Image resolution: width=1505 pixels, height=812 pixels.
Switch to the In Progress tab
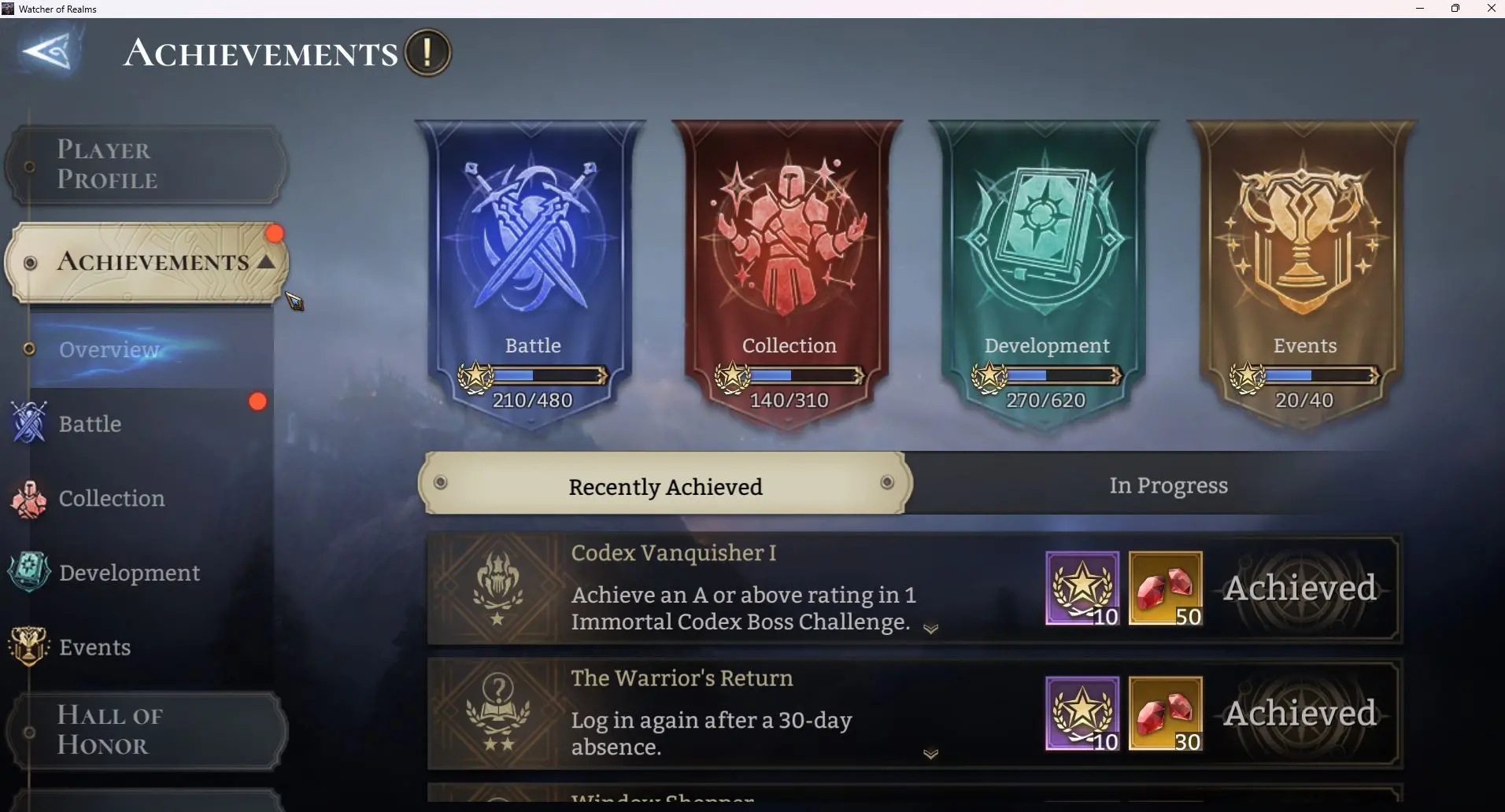pos(1168,485)
